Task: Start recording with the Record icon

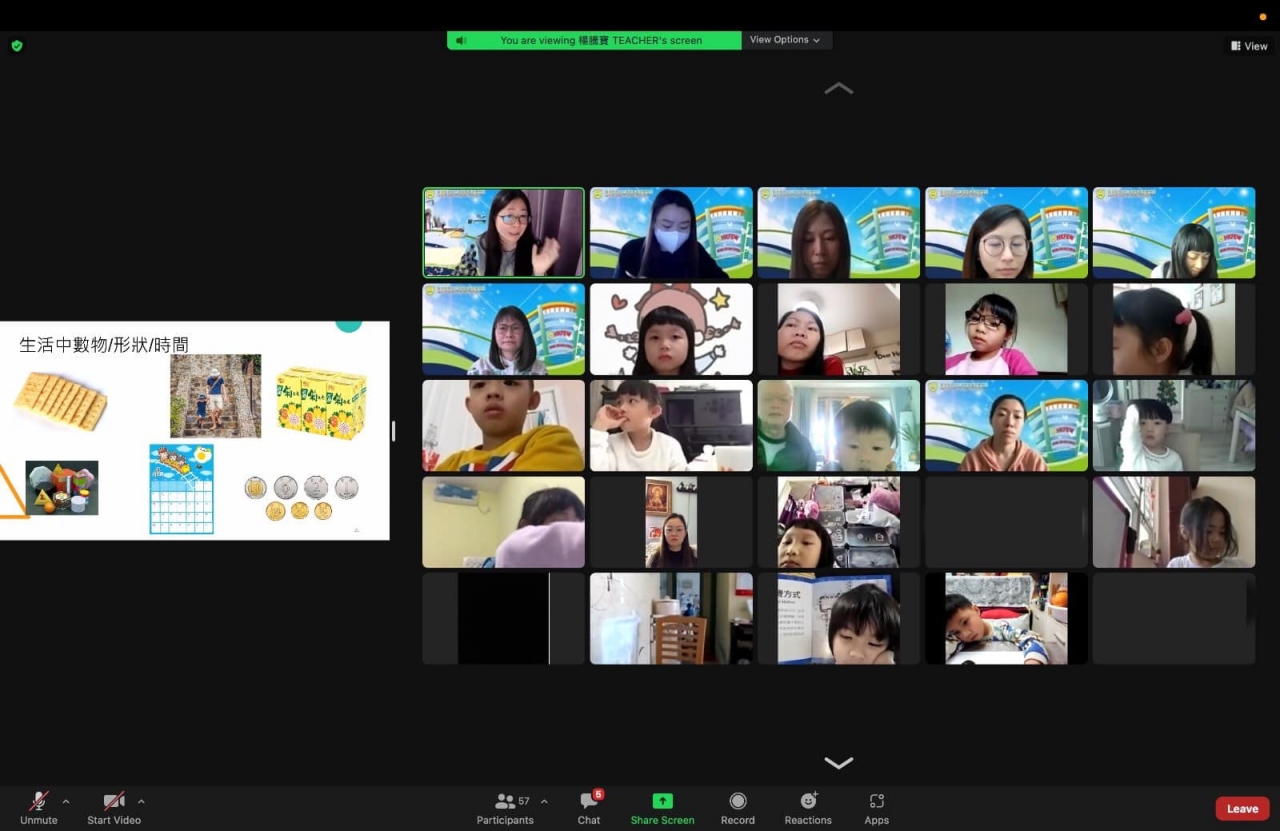Action: click(x=738, y=801)
